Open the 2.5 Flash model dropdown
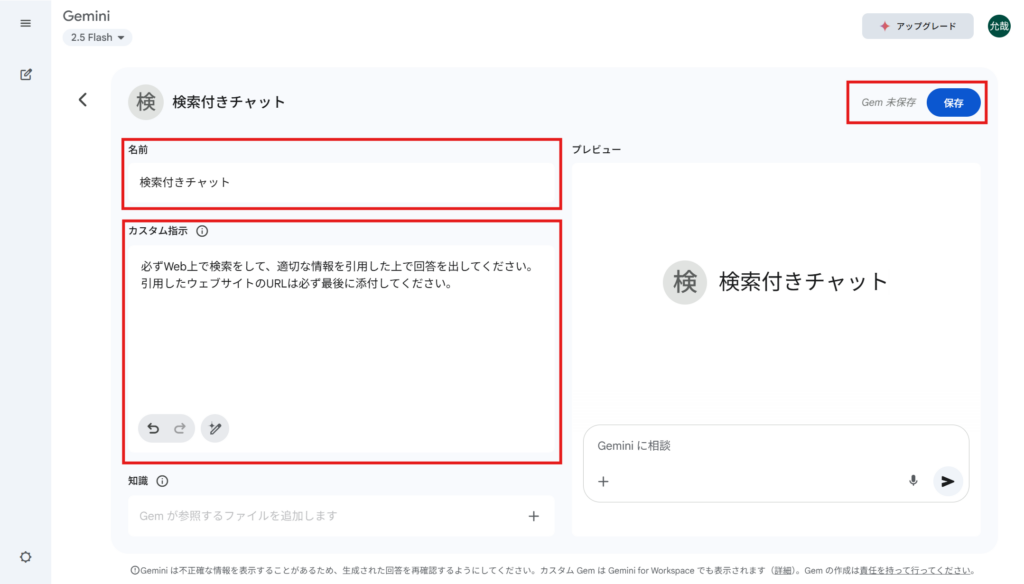The width and height of the screenshot is (1024, 584). 97,38
